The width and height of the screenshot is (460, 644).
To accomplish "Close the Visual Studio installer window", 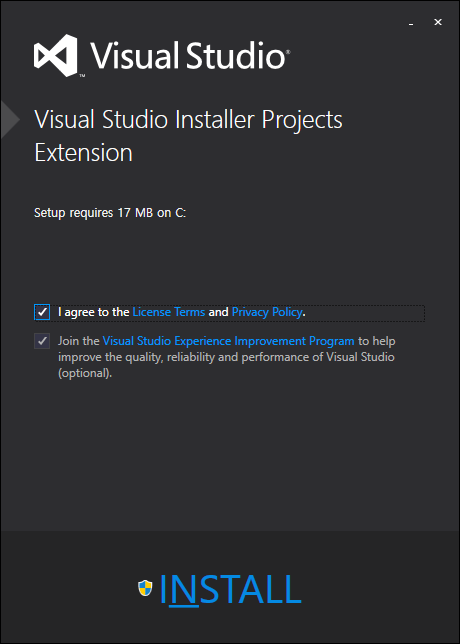I will 438,23.
